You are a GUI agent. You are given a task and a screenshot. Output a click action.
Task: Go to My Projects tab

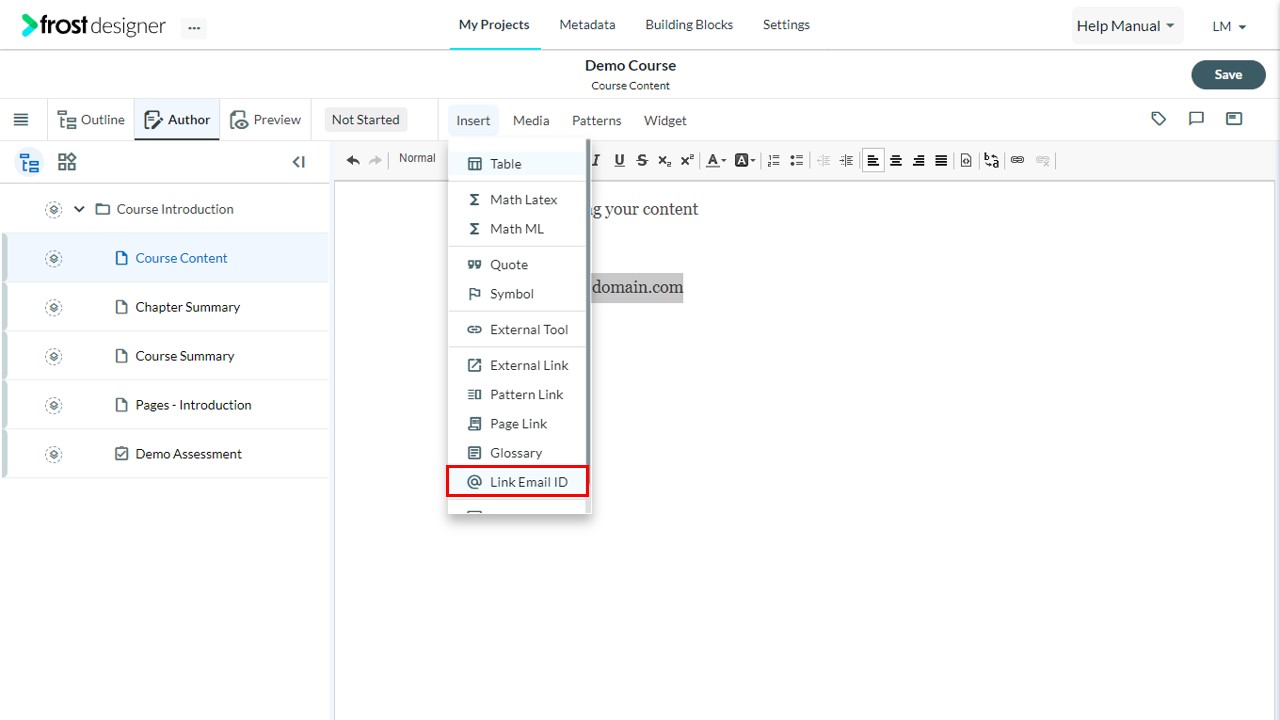pyautogui.click(x=494, y=24)
